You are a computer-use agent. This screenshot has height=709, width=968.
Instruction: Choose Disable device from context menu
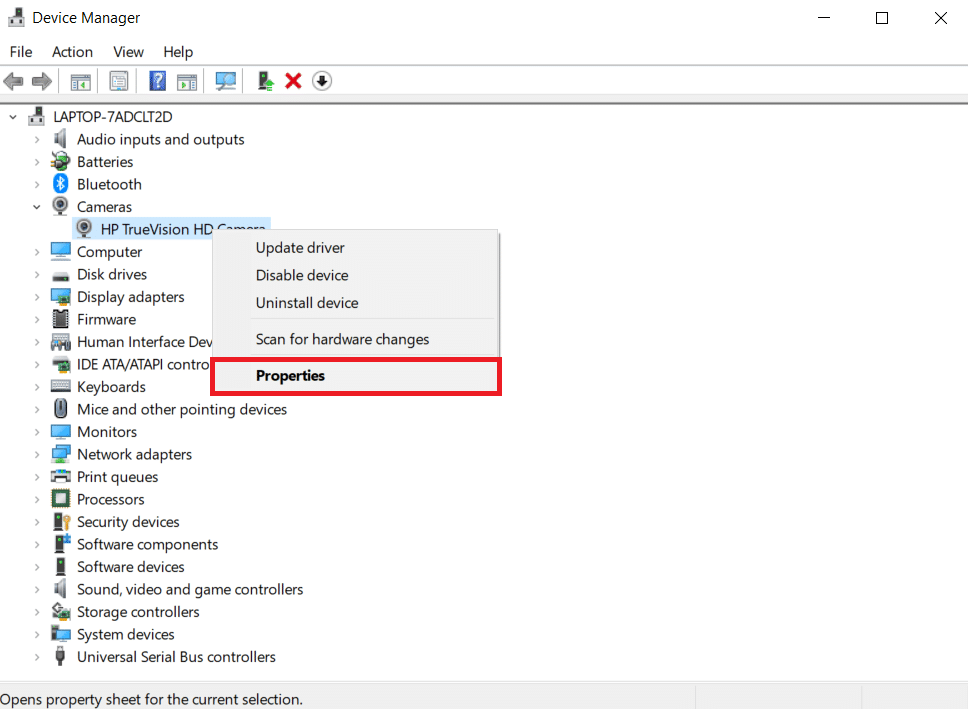356,275
